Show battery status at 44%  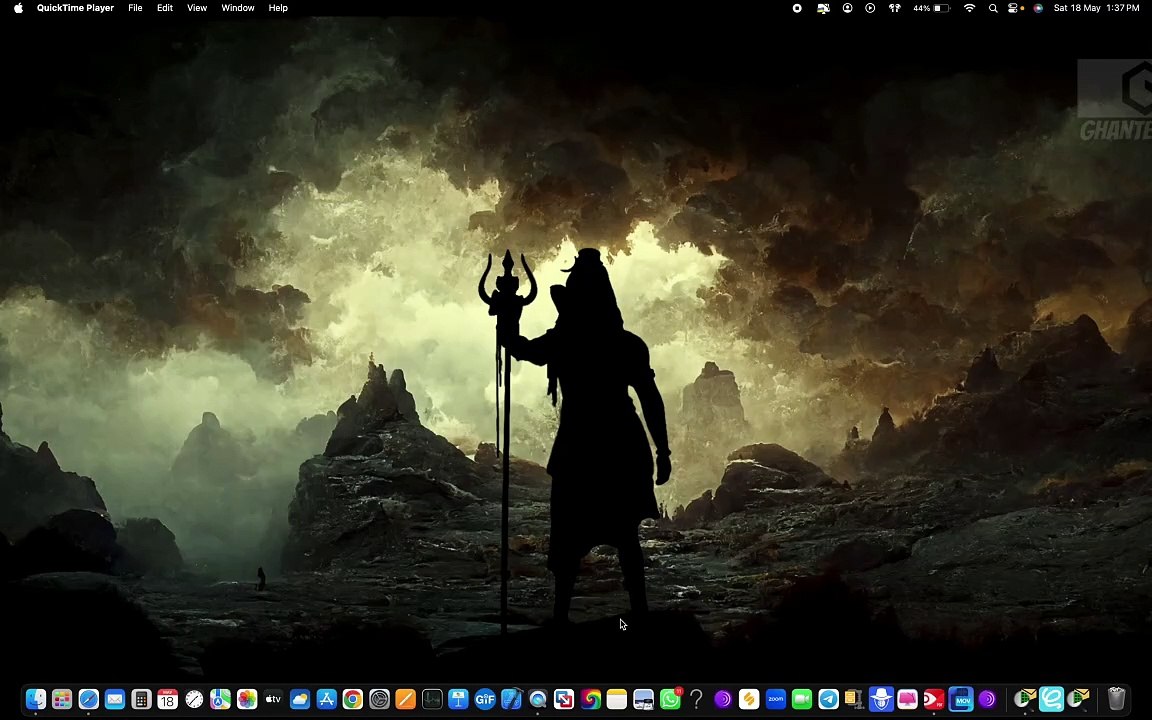pyautogui.click(x=932, y=8)
